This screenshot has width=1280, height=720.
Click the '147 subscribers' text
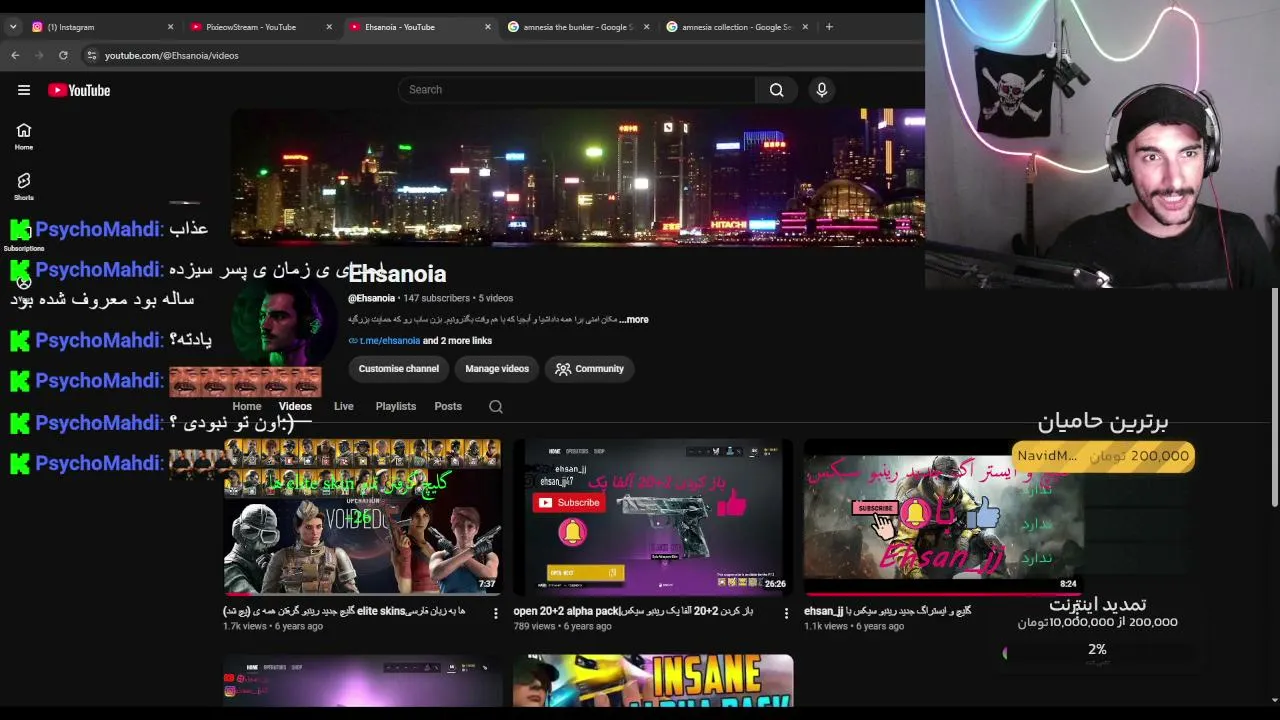[436, 298]
